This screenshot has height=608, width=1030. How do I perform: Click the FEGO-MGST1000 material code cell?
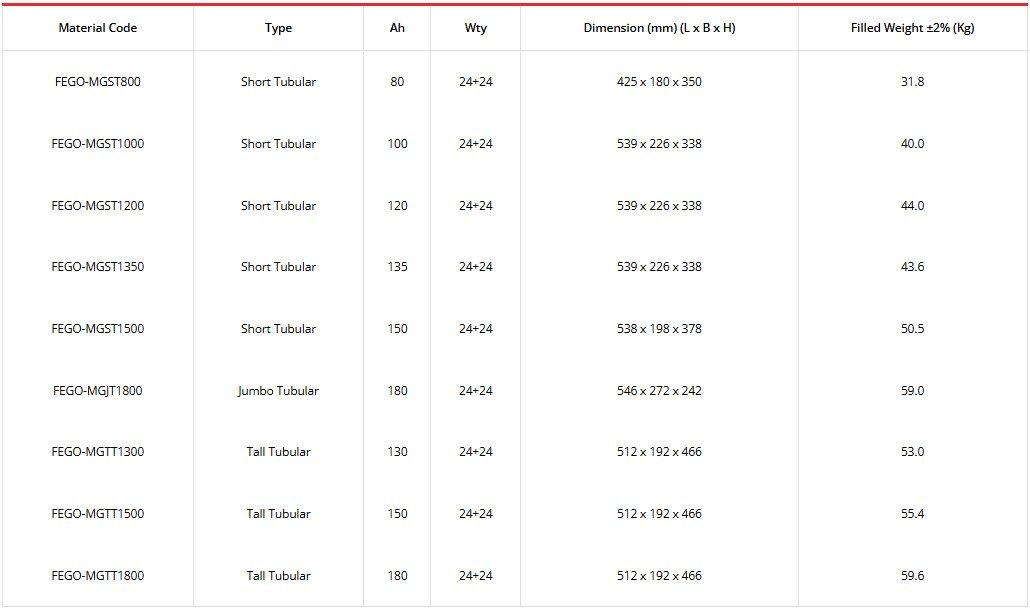[98, 144]
